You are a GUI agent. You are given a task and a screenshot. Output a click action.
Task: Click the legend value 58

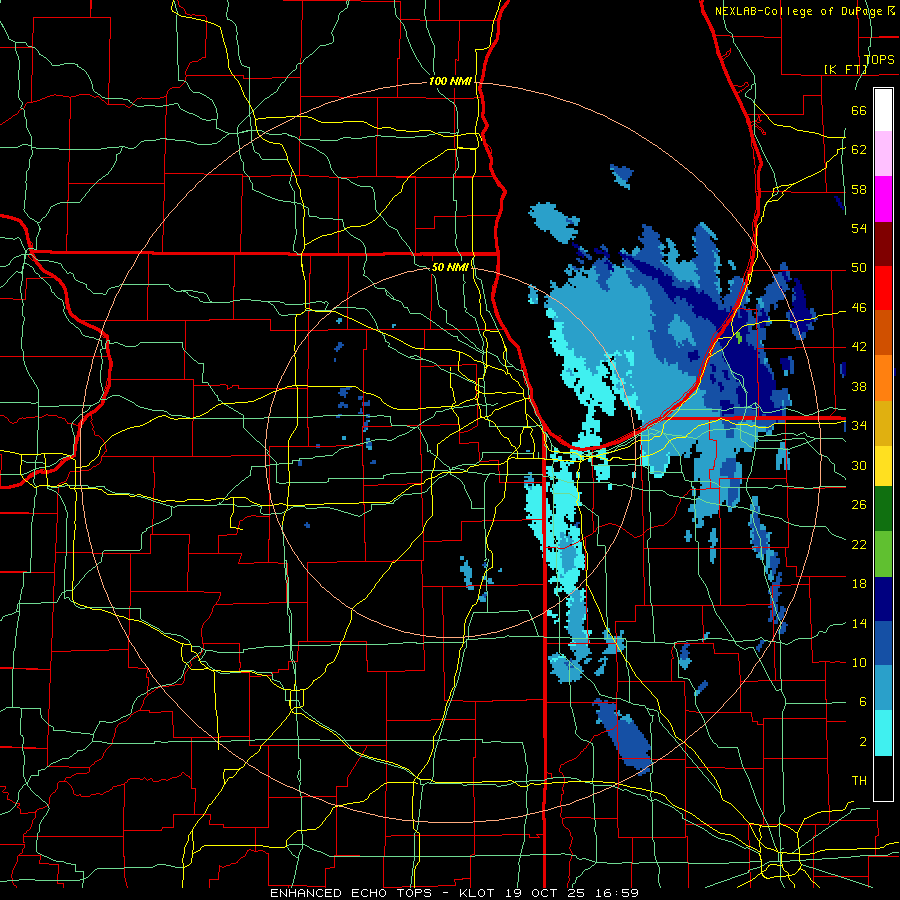click(859, 189)
